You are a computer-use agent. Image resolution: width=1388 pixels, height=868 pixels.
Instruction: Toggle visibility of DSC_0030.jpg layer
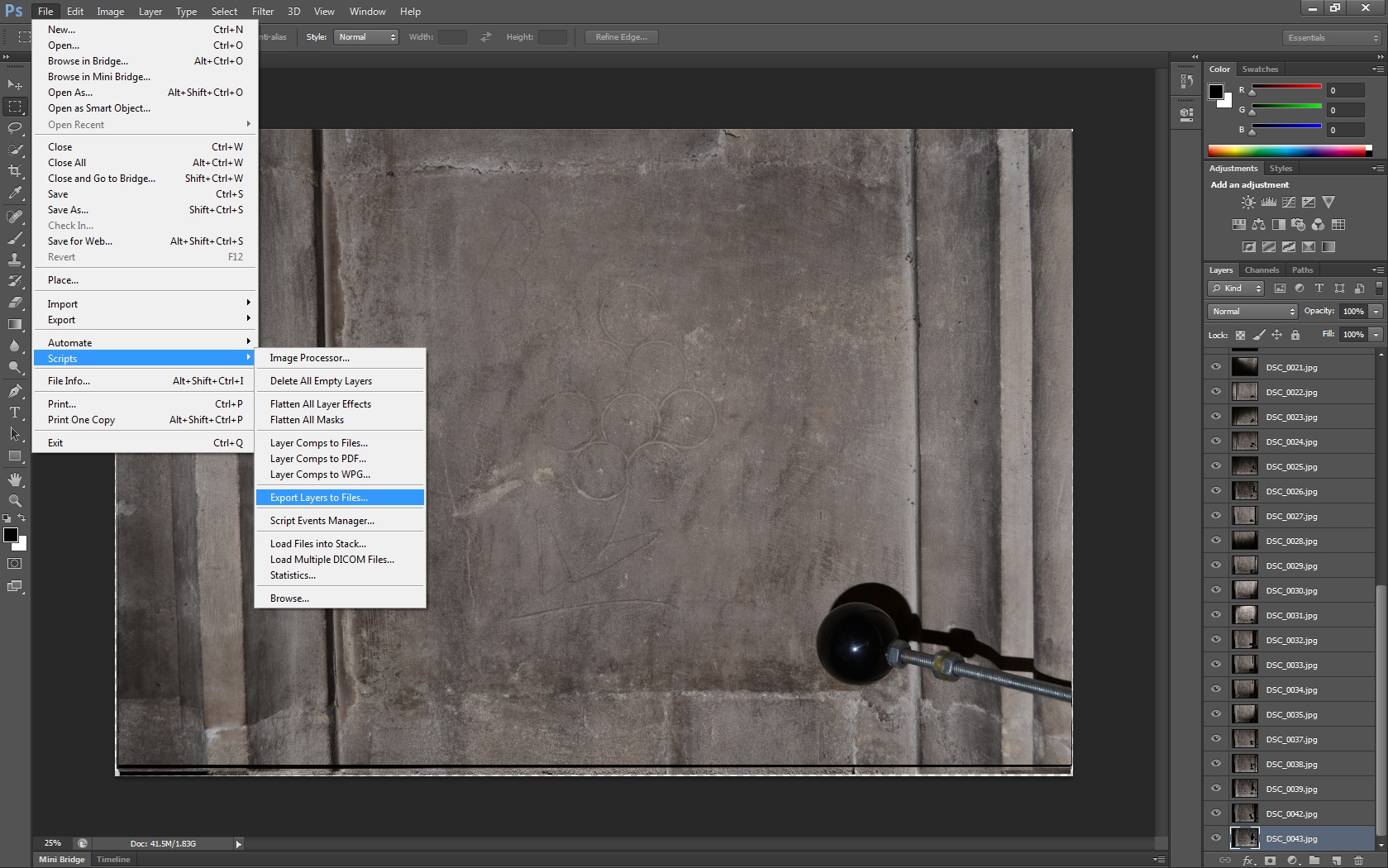point(1216,590)
